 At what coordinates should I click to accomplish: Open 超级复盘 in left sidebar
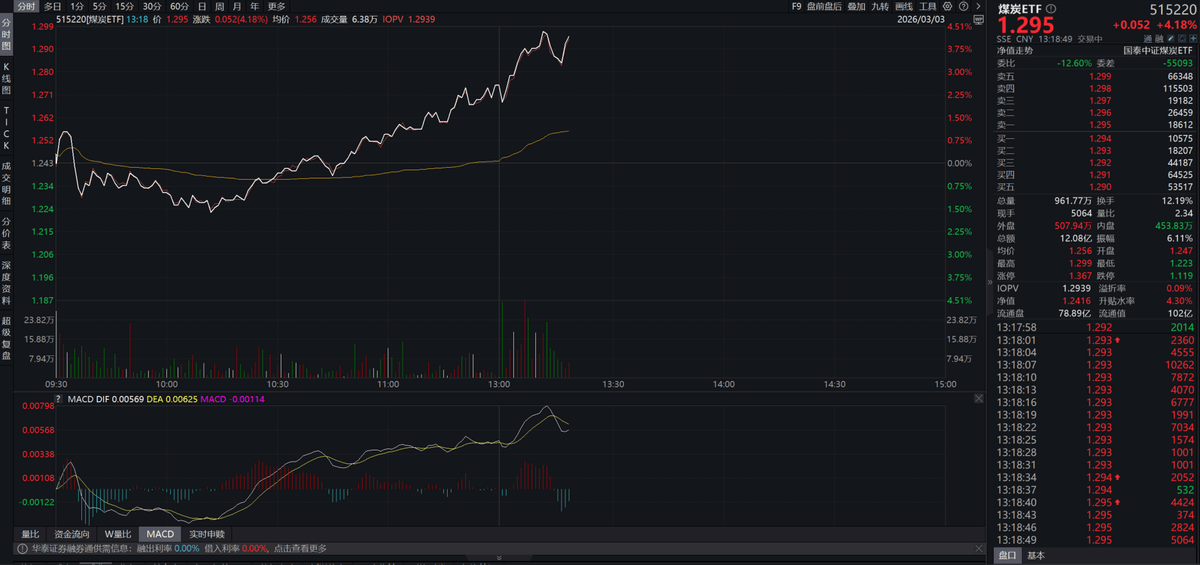(x=6, y=340)
